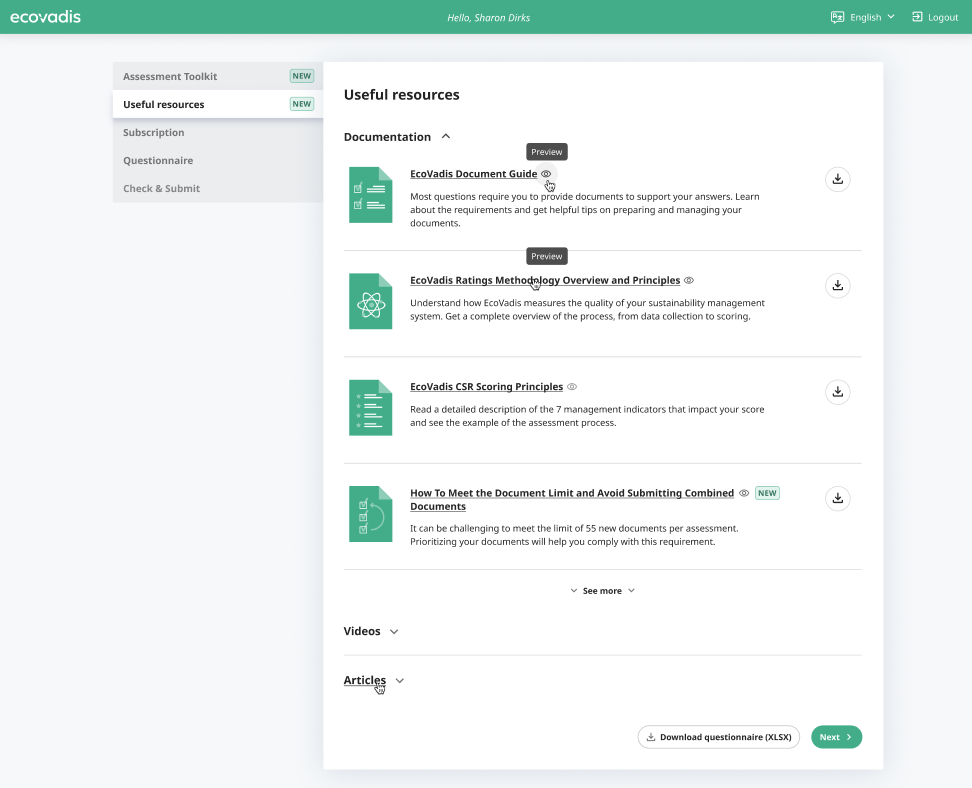The height and width of the screenshot is (788, 972).
Task: Open the Assessment Toolkit menu item
Action: click(x=218, y=76)
